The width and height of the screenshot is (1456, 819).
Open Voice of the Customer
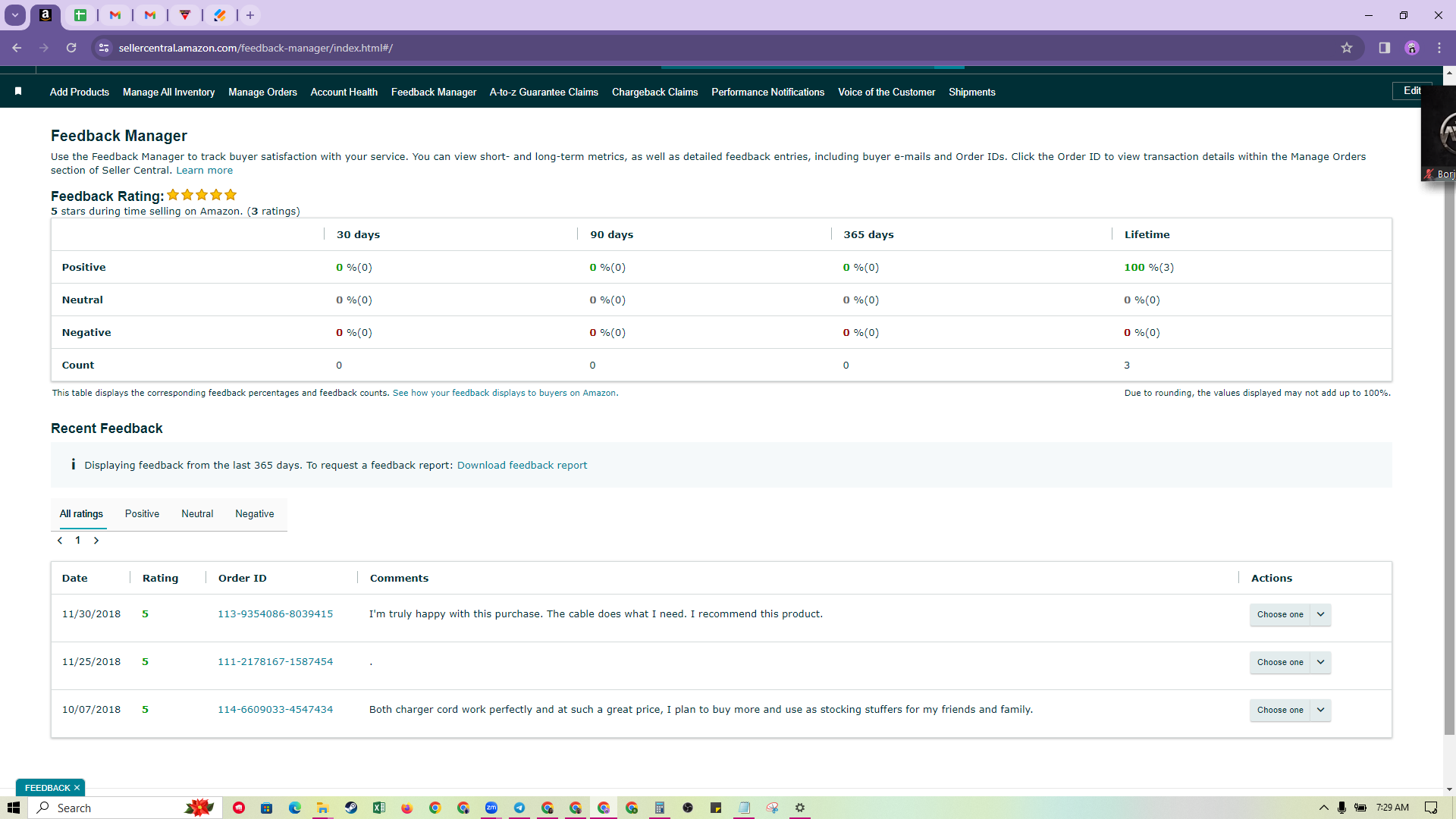pos(886,92)
